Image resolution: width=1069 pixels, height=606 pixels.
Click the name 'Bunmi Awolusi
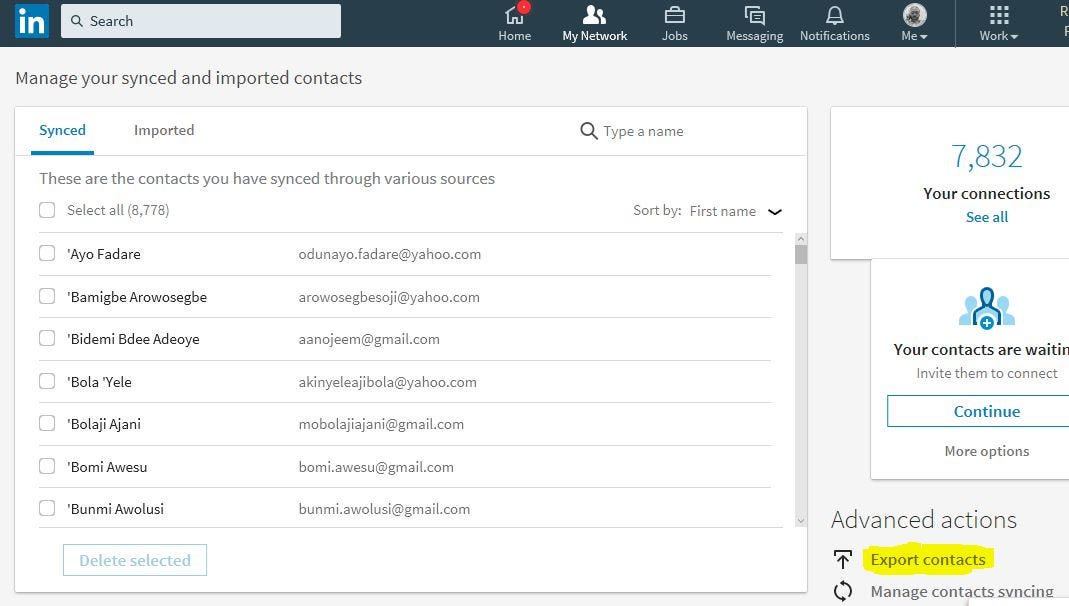tap(115, 509)
